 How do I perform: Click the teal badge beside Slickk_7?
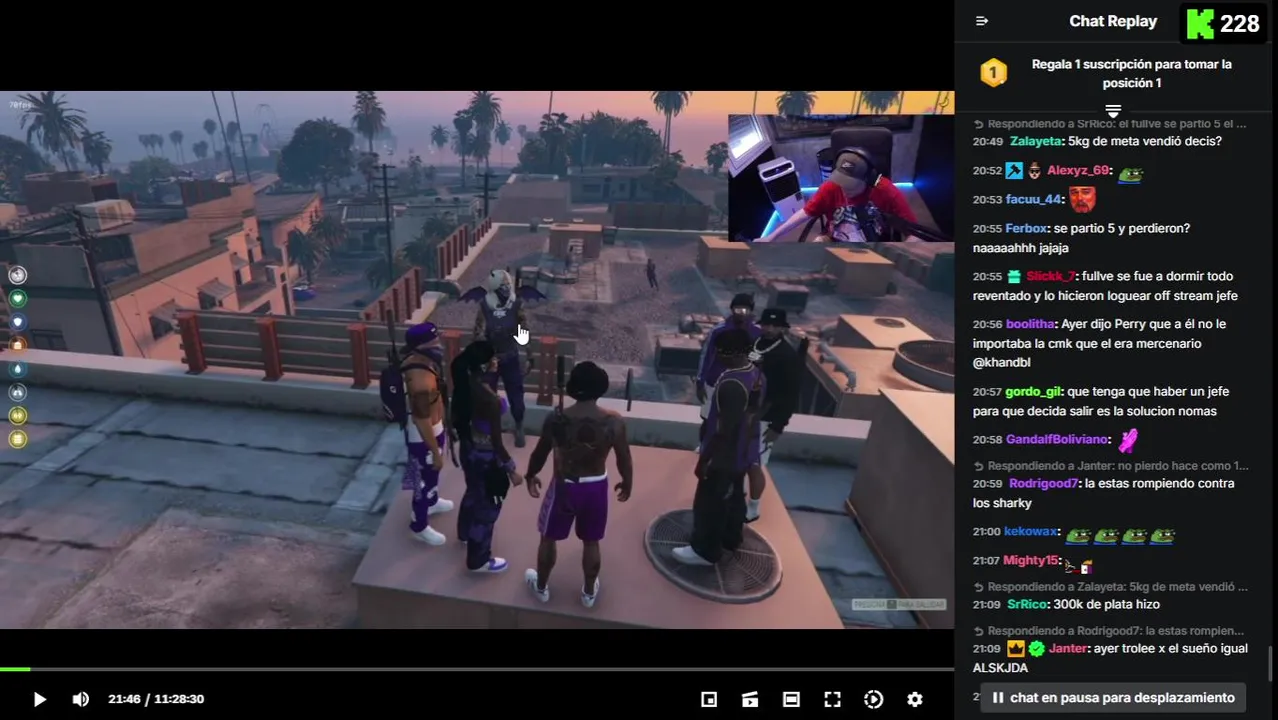1014,277
